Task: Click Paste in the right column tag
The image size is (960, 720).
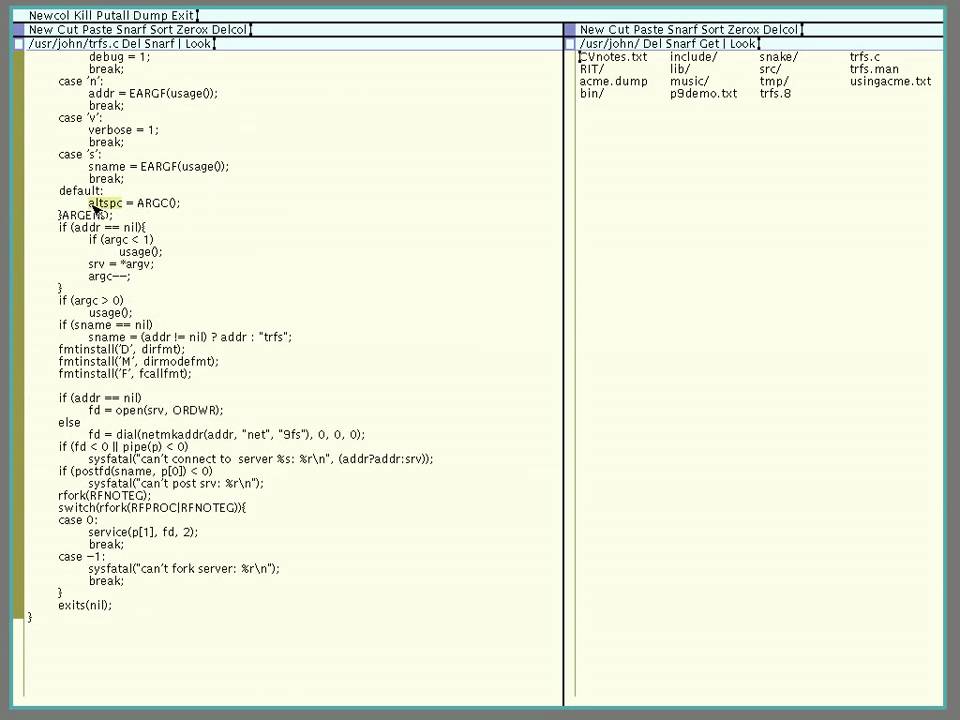Action: tap(648, 29)
